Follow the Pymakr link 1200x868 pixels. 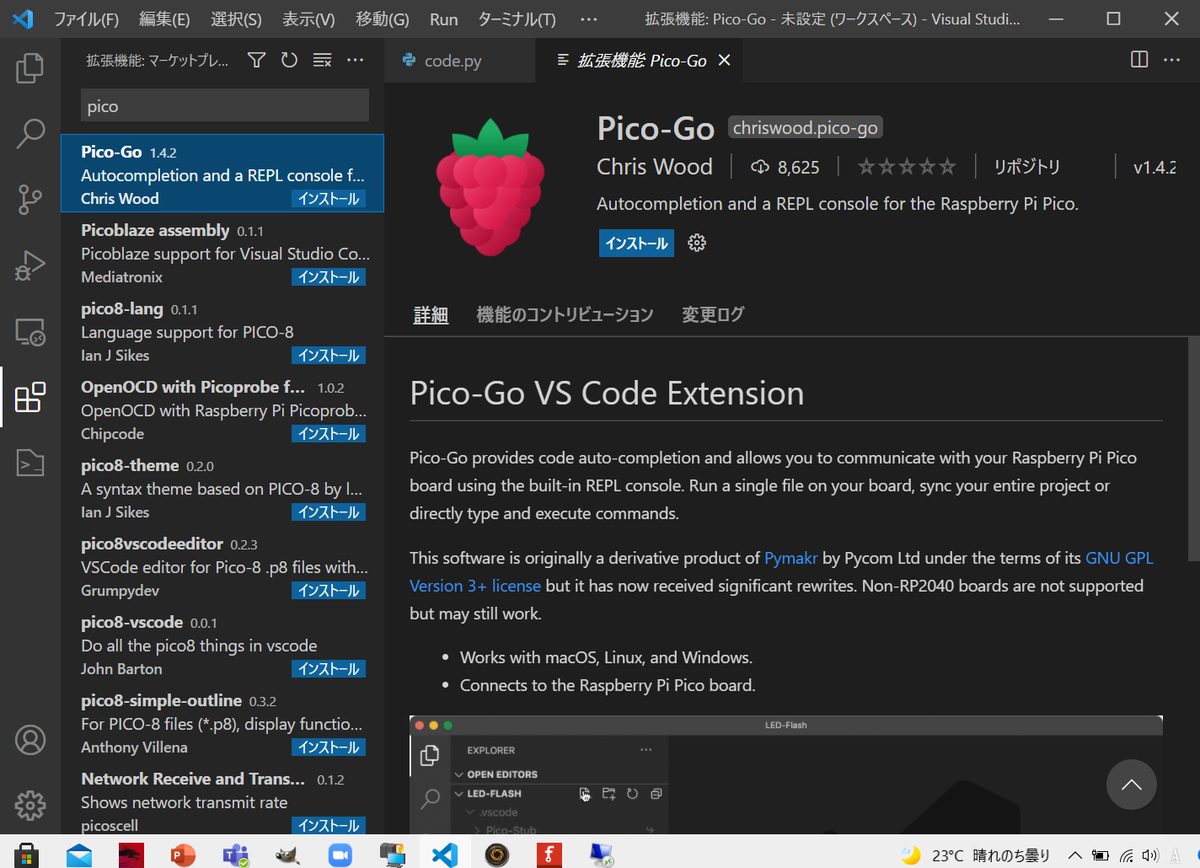click(x=793, y=558)
